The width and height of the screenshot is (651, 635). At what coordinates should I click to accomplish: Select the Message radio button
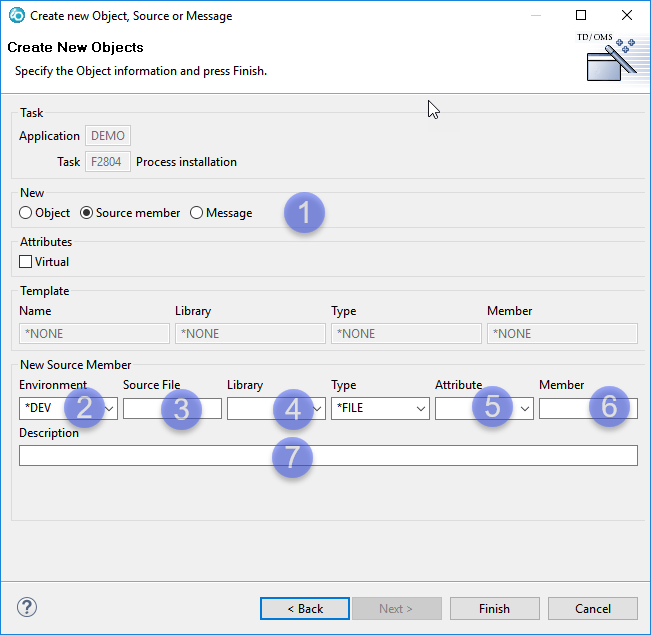[x=196, y=213]
